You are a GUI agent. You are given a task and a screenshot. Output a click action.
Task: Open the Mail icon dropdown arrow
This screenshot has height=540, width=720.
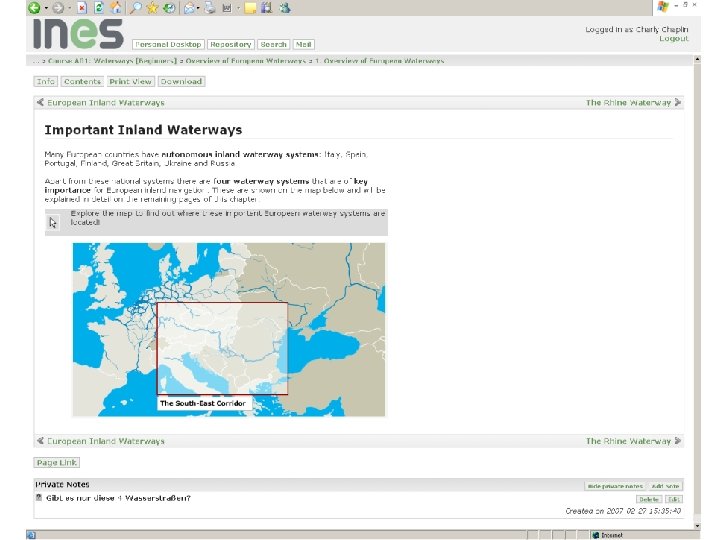tap(198, 8)
